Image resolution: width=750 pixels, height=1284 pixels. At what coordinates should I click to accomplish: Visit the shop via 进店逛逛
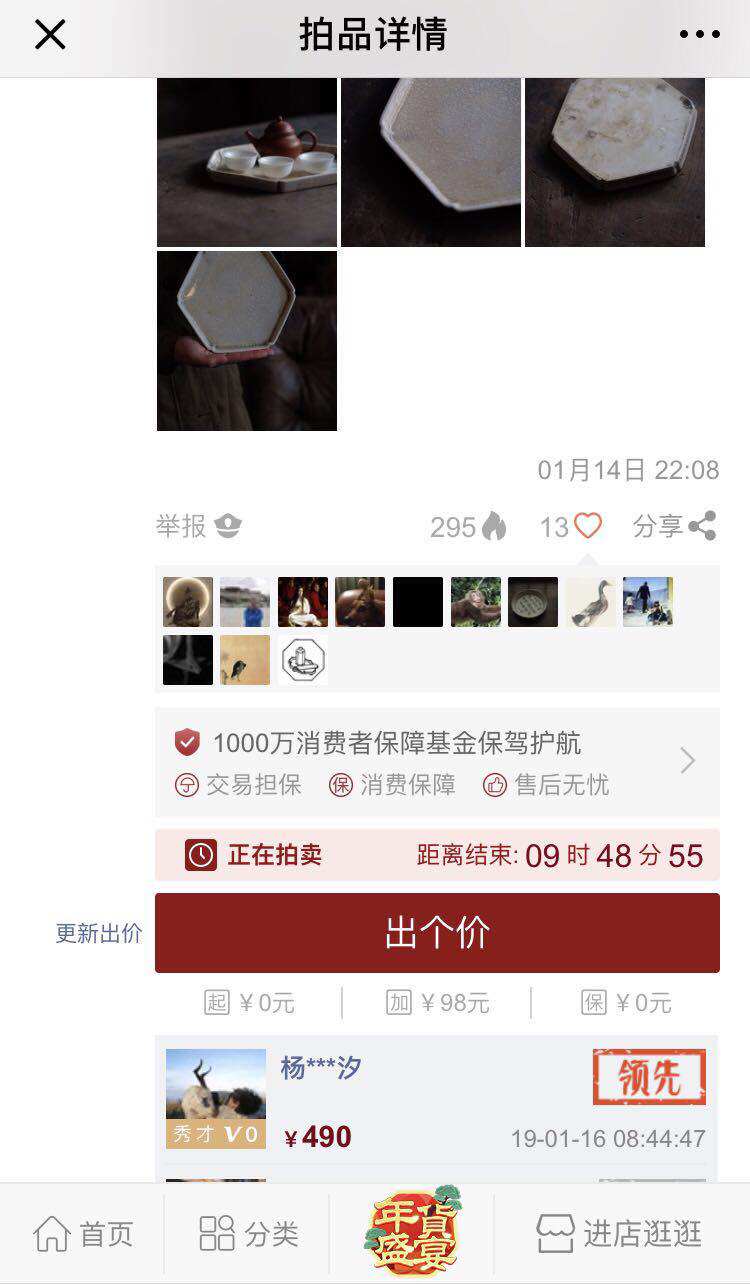[x=619, y=1234]
